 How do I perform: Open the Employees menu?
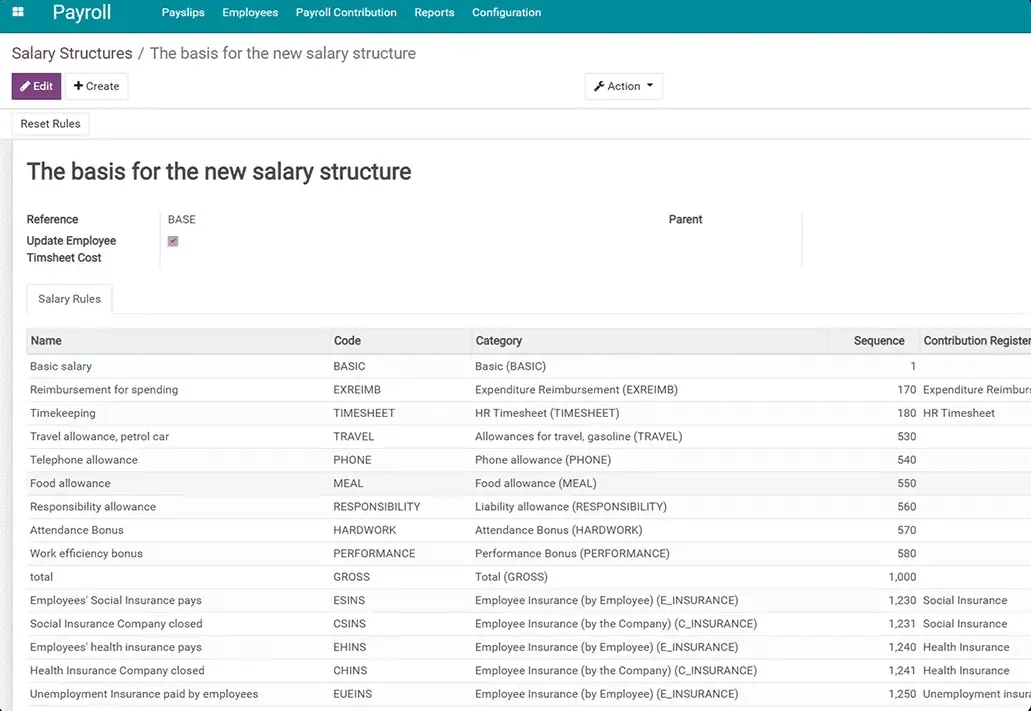(x=249, y=12)
